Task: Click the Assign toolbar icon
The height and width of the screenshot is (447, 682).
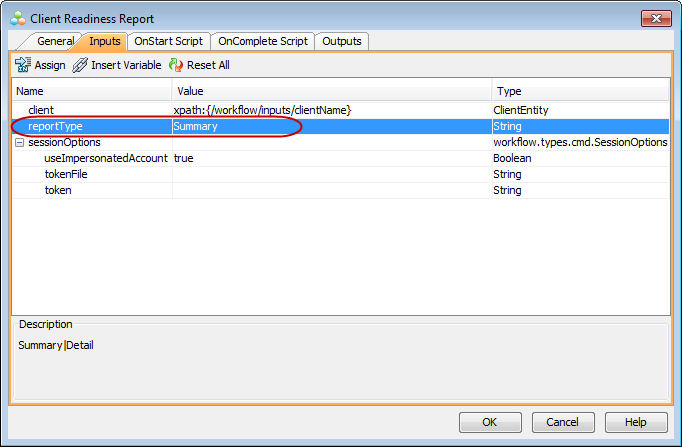Action: point(23,65)
